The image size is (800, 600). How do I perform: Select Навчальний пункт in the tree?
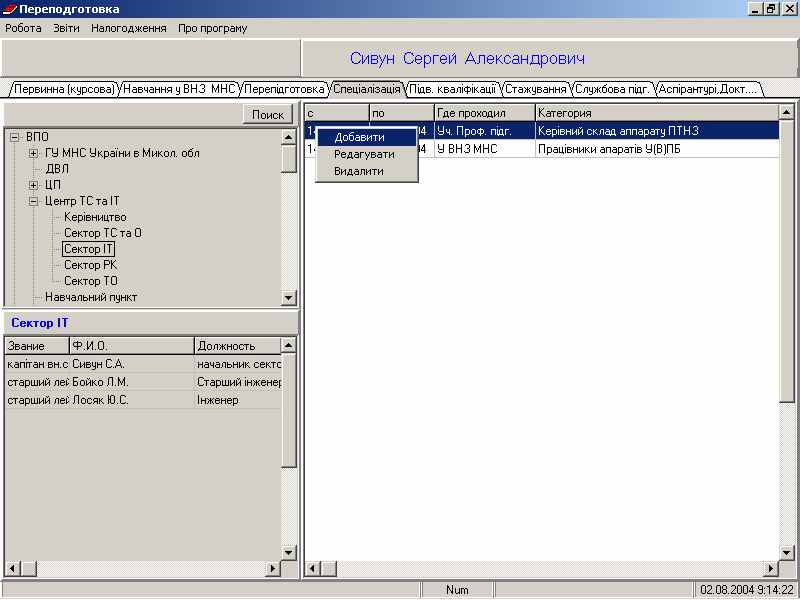point(91,297)
